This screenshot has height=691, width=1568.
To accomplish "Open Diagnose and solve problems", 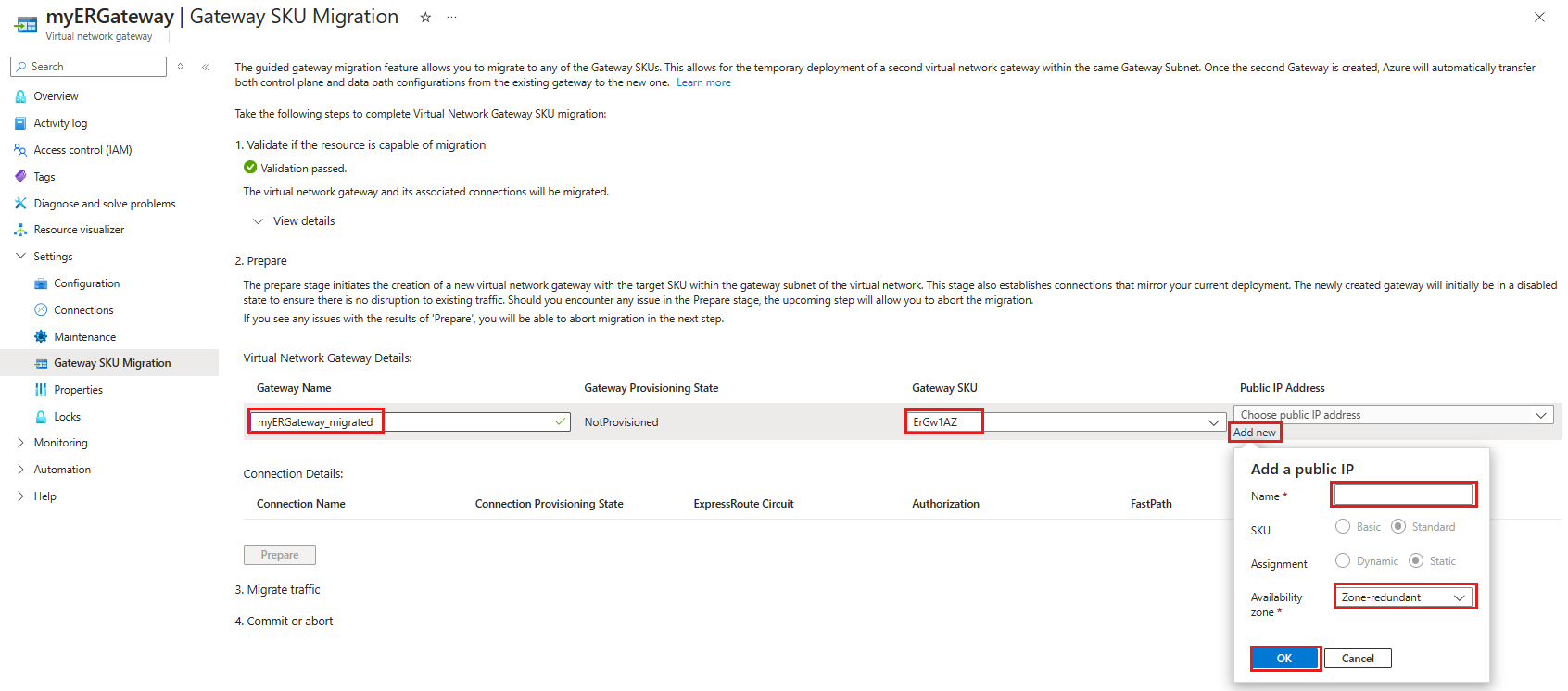I will click(105, 204).
